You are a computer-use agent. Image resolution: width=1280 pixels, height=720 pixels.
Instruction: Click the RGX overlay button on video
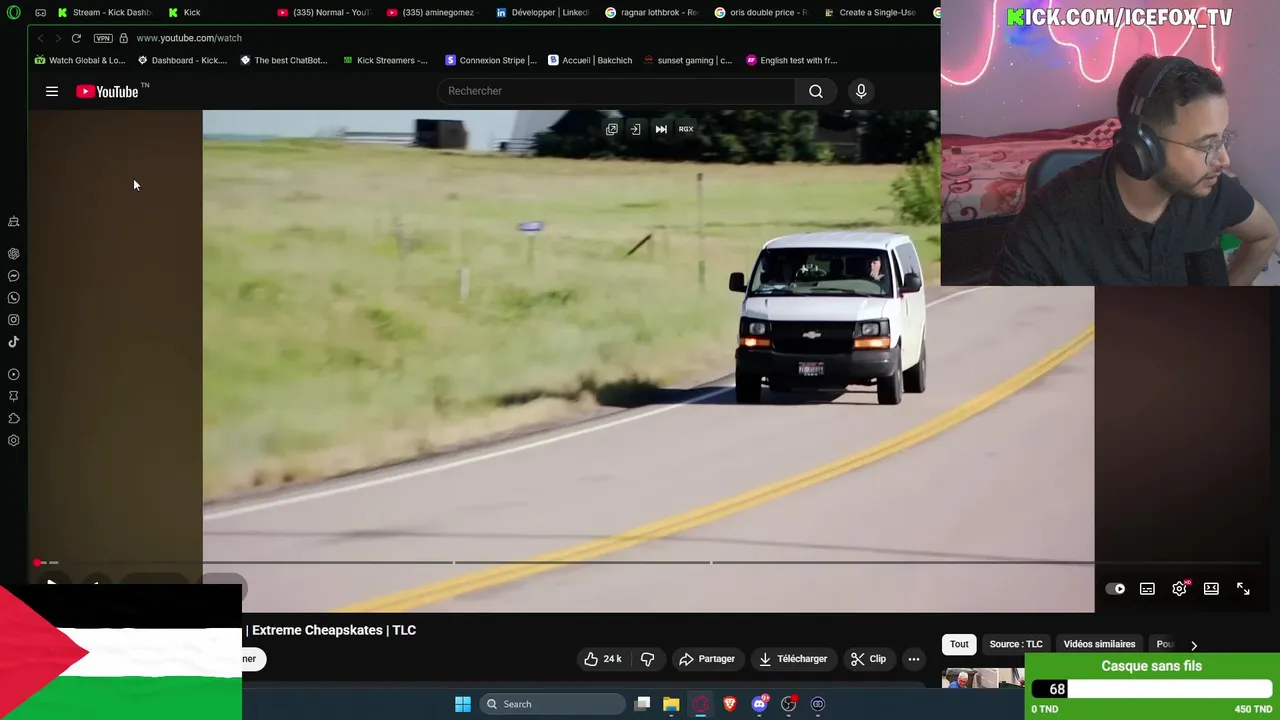686,129
